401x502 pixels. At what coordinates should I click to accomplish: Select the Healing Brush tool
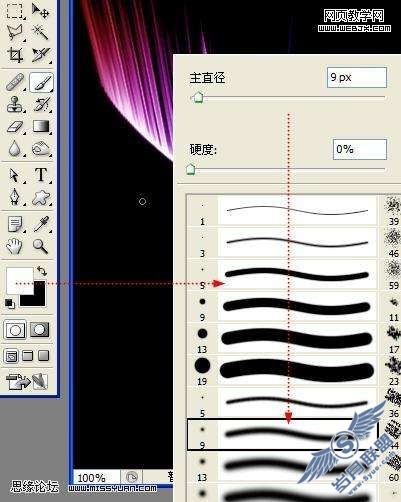point(15,82)
